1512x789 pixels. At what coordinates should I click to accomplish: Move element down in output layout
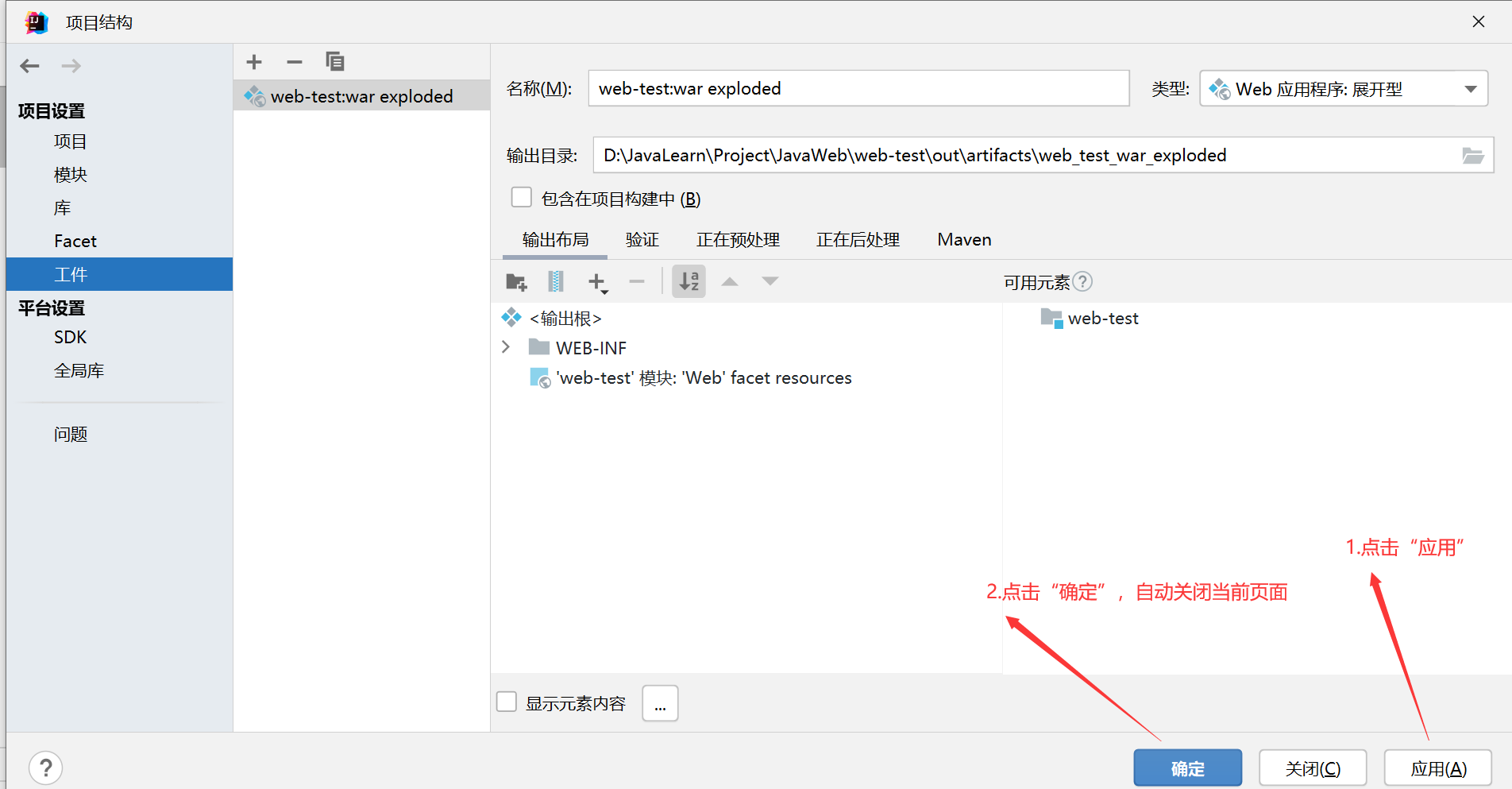pos(770,281)
